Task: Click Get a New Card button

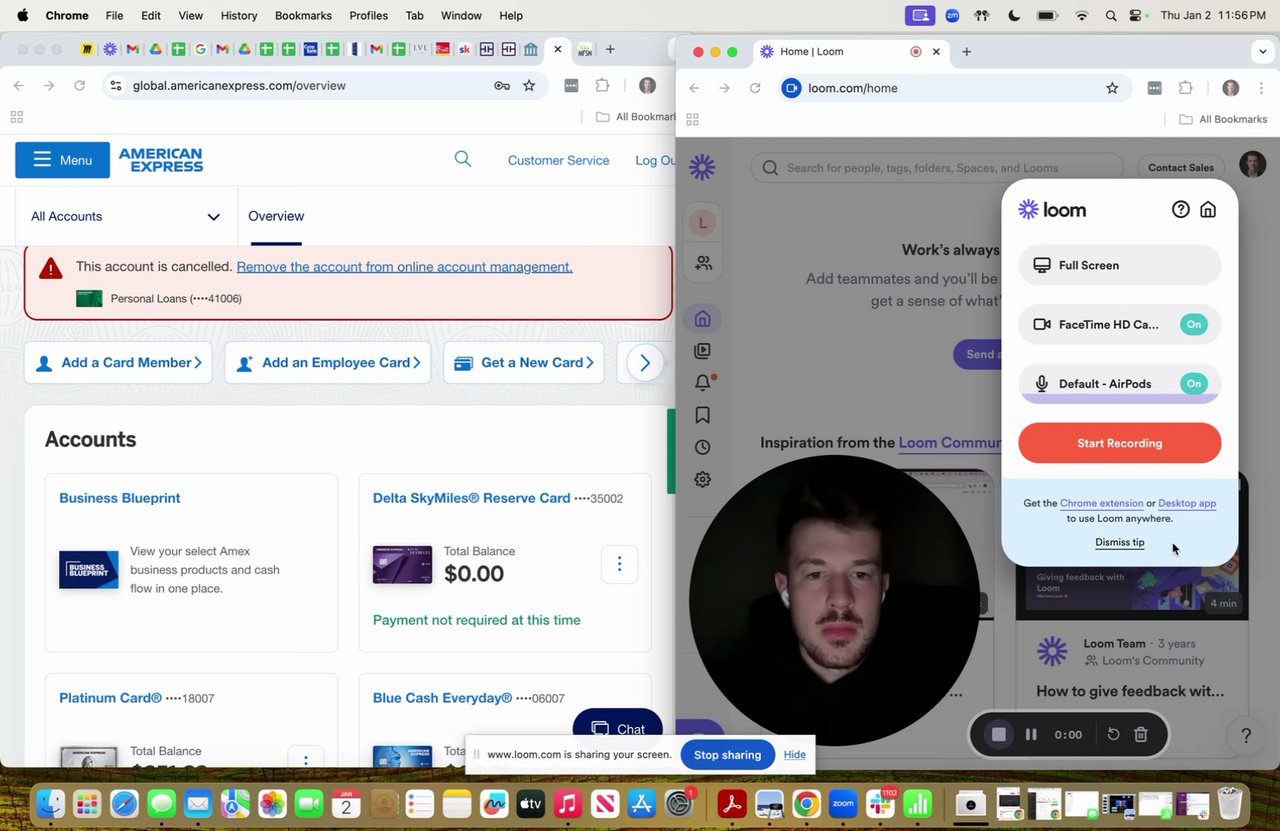Action: click(x=523, y=363)
